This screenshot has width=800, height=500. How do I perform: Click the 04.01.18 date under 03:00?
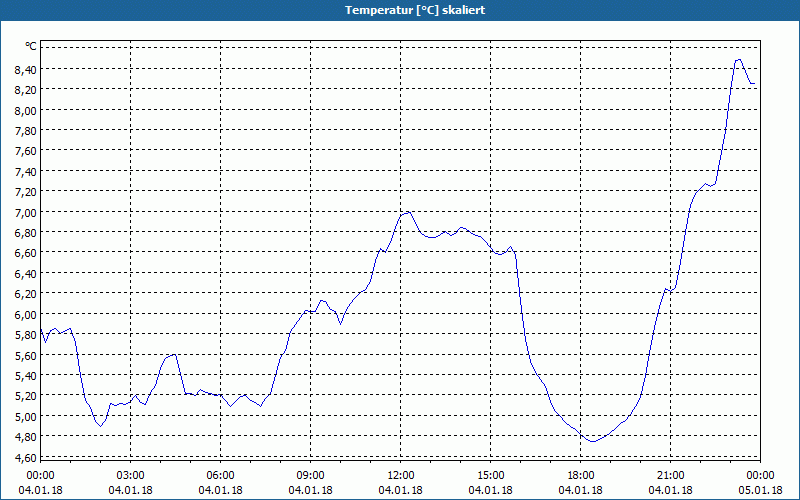[131, 490]
